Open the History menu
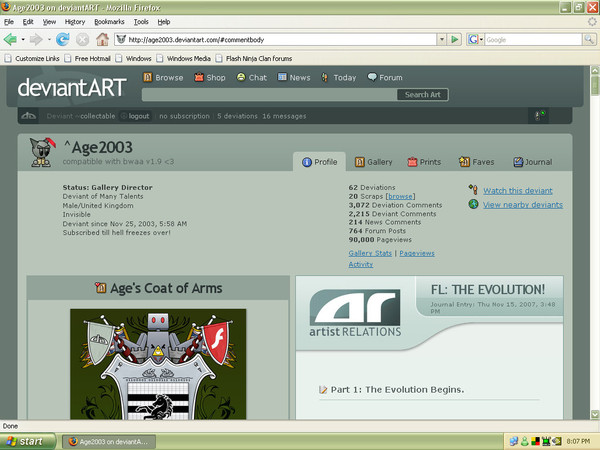This screenshot has height=450, width=600. point(75,22)
